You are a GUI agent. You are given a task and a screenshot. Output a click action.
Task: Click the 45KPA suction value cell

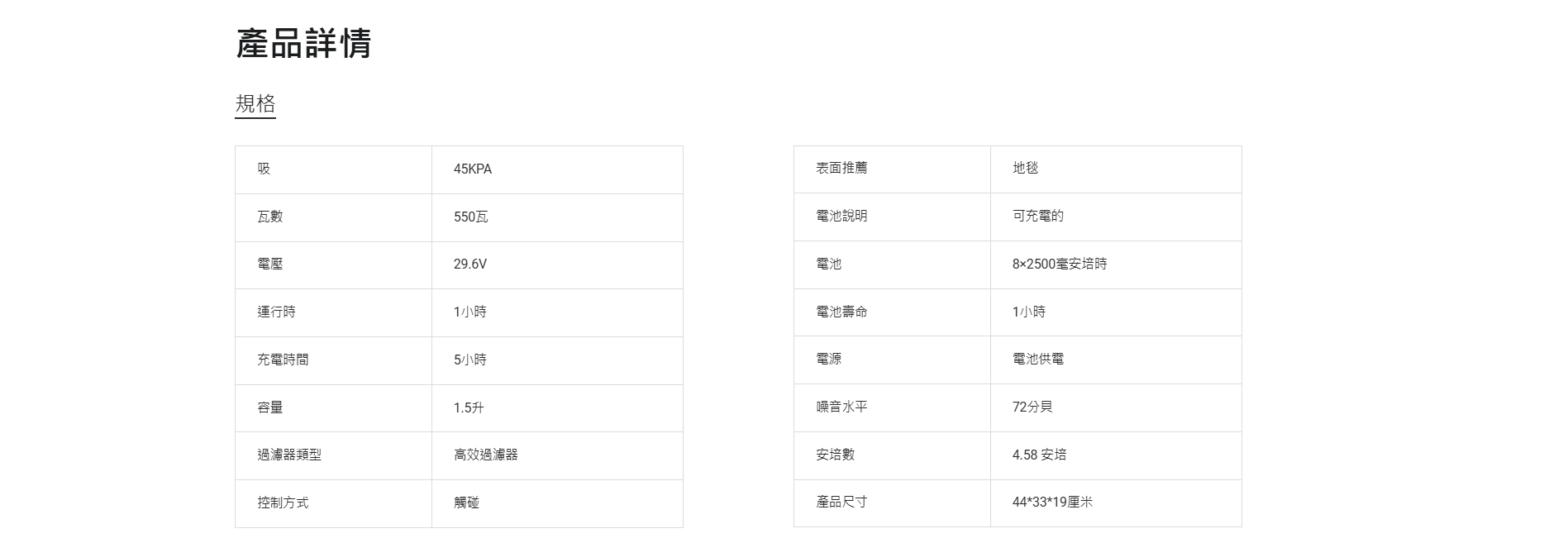[473, 169]
